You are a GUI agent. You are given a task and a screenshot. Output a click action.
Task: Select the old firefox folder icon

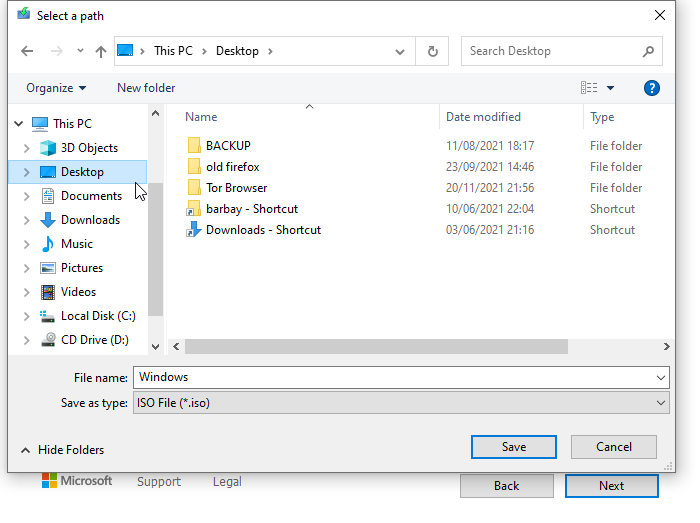(x=194, y=166)
